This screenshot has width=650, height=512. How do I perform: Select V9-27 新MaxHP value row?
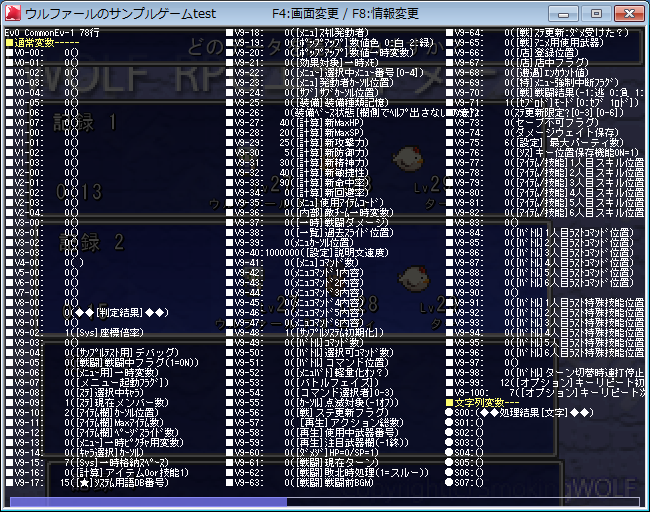(x=295, y=122)
